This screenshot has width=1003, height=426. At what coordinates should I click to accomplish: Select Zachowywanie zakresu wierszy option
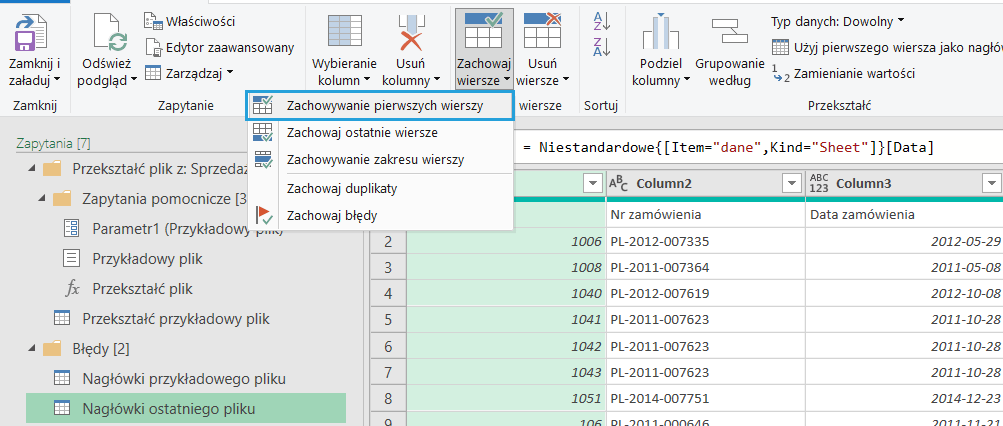[x=374, y=159]
